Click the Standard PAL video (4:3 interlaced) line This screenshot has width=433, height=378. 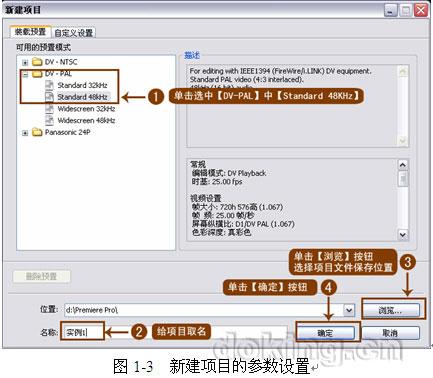(x=246, y=79)
